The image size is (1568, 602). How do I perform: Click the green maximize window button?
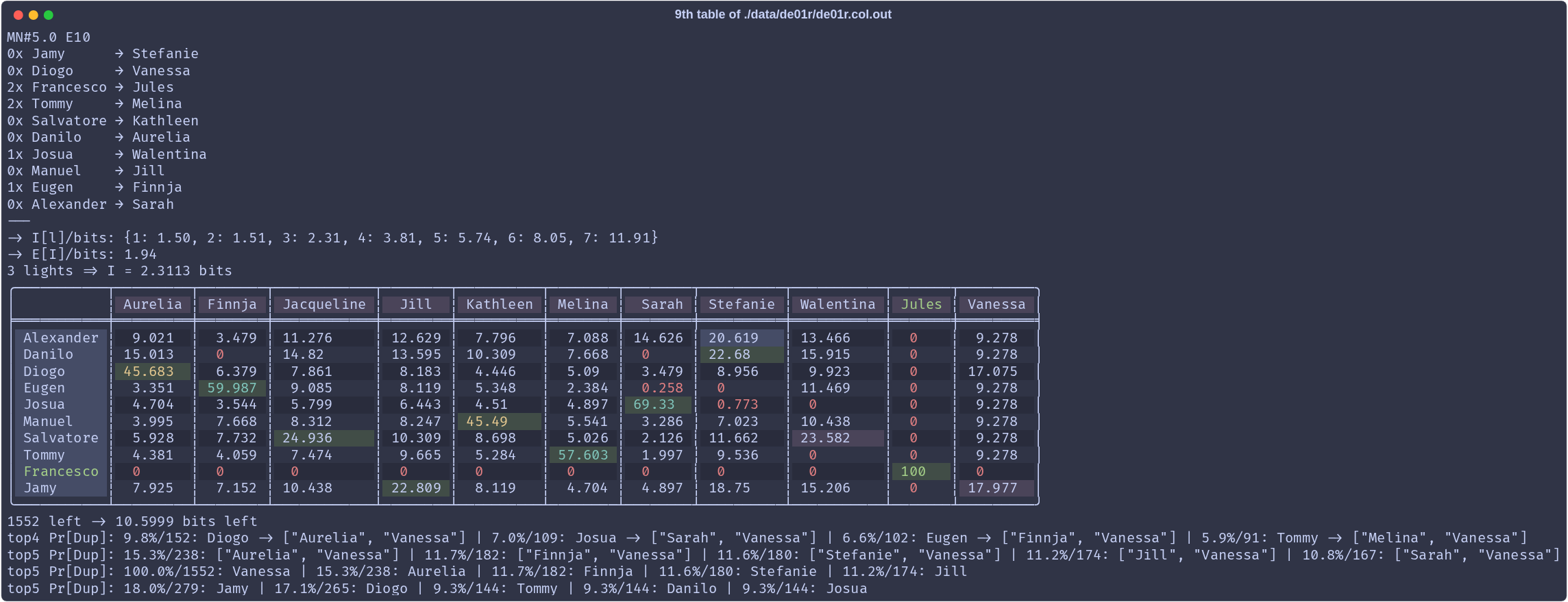pyautogui.click(x=48, y=15)
